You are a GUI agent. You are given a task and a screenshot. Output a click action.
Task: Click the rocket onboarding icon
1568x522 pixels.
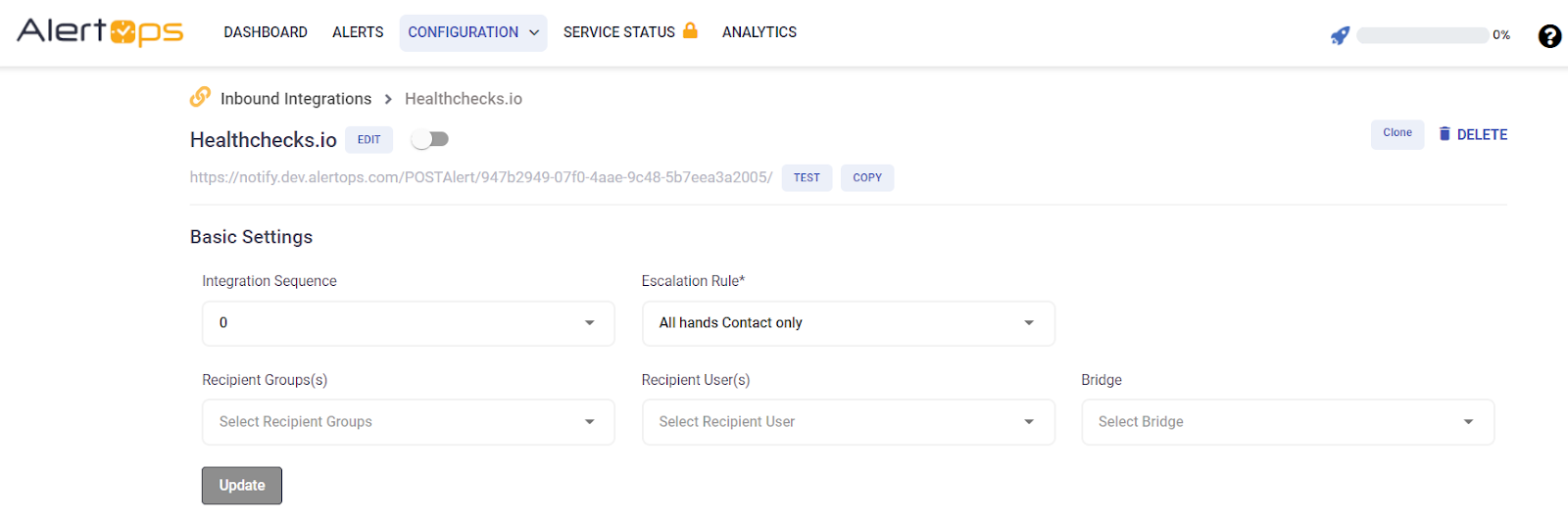click(1340, 35)
